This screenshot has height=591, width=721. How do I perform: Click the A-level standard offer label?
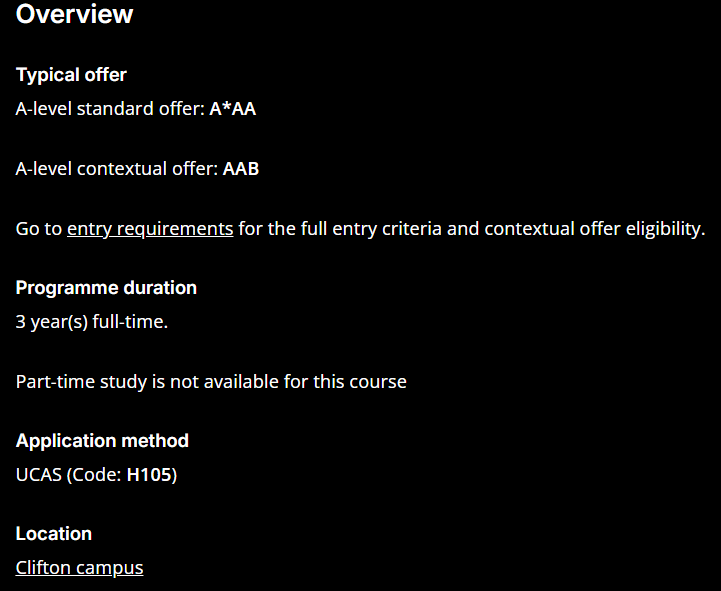click(110, 109)
